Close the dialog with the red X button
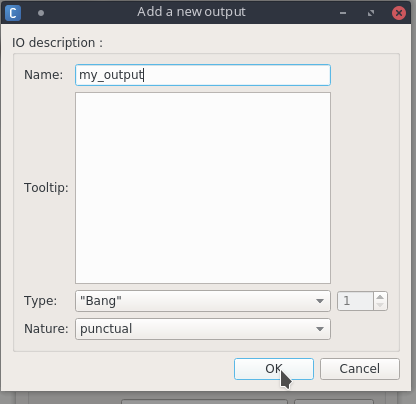This screenshot has width=416, height=404. click(399, 13)
